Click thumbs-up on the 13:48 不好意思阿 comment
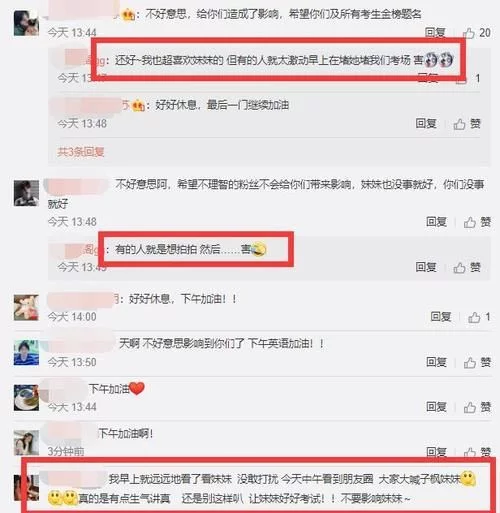Image resolution: width=500 pixels, height=513 pixels. click(x=477, y=222)
